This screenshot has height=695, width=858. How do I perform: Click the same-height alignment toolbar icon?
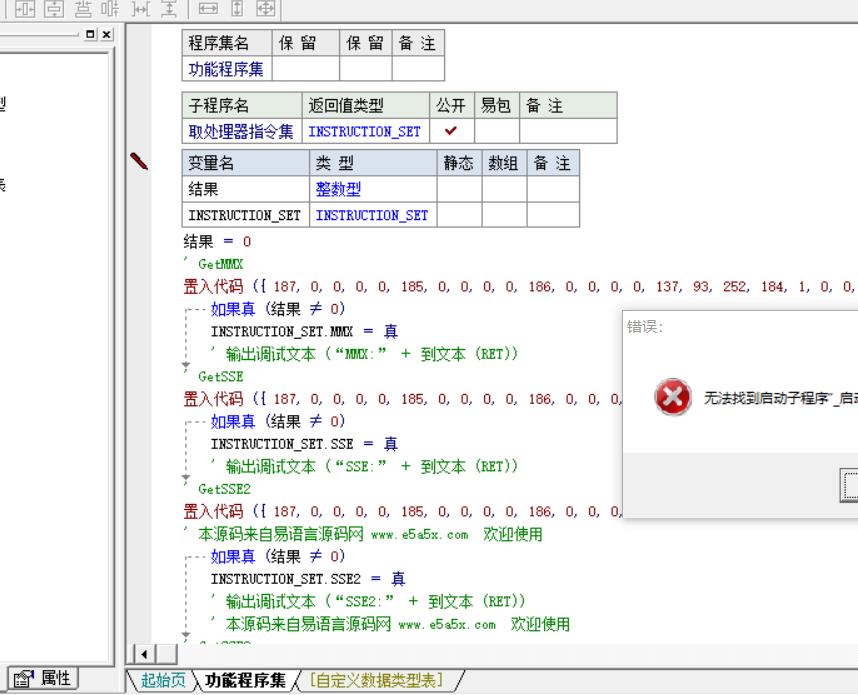(238, 9)
